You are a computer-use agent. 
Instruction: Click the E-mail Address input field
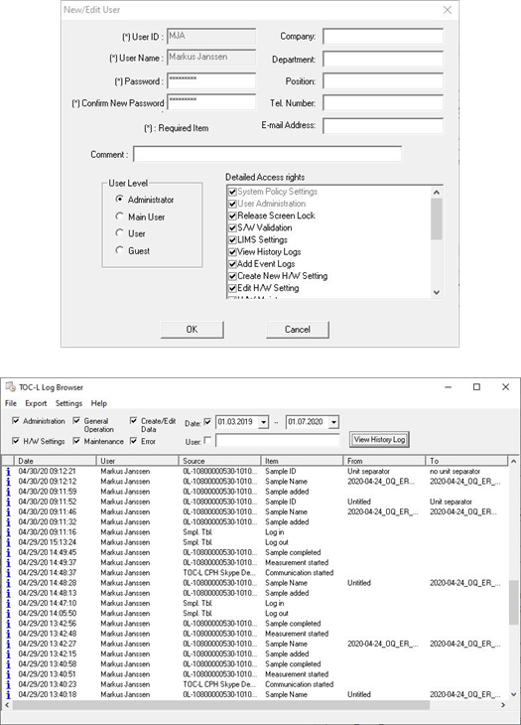pos(383,125)
